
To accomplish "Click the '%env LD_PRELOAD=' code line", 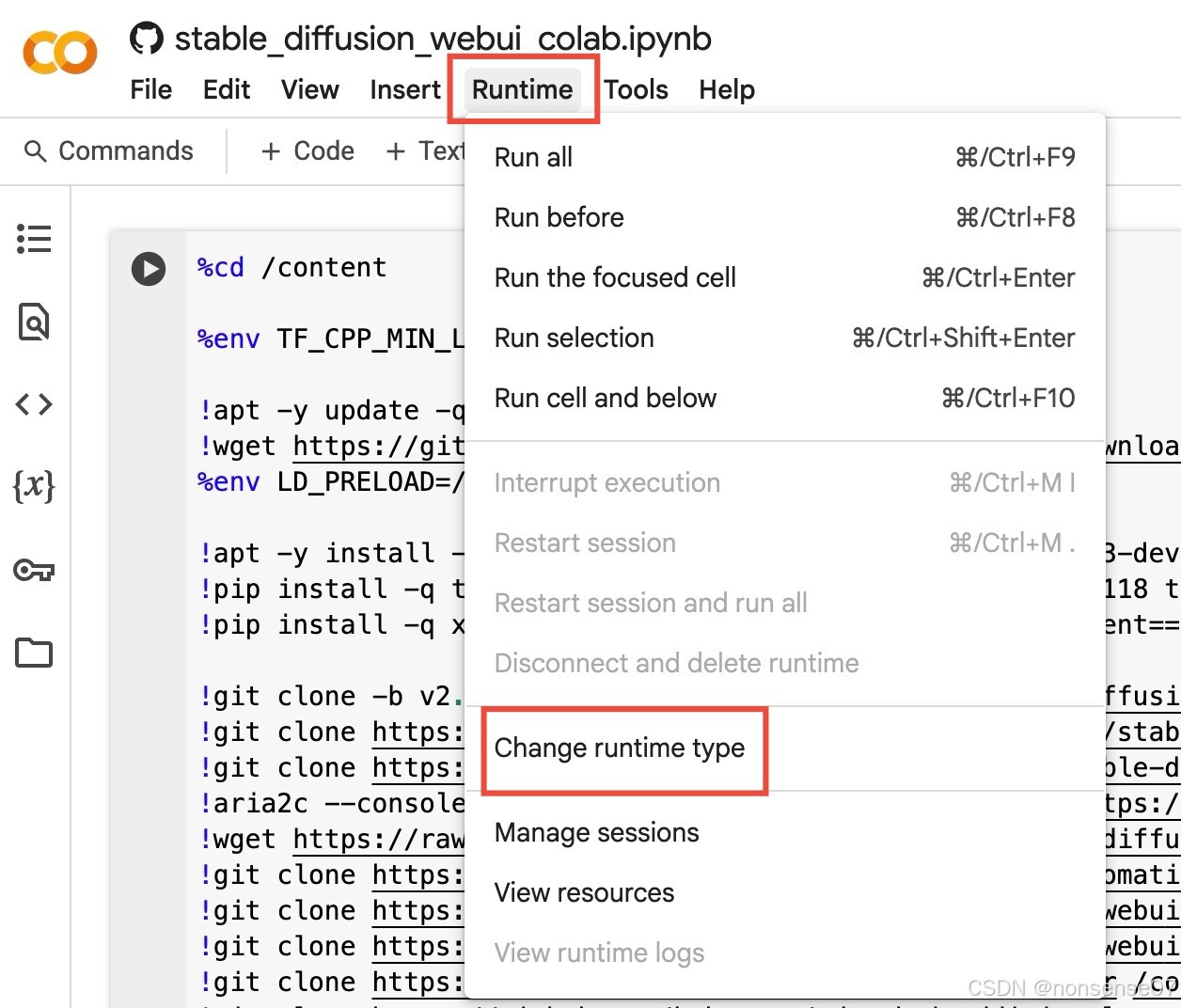I will pos(331,481).
